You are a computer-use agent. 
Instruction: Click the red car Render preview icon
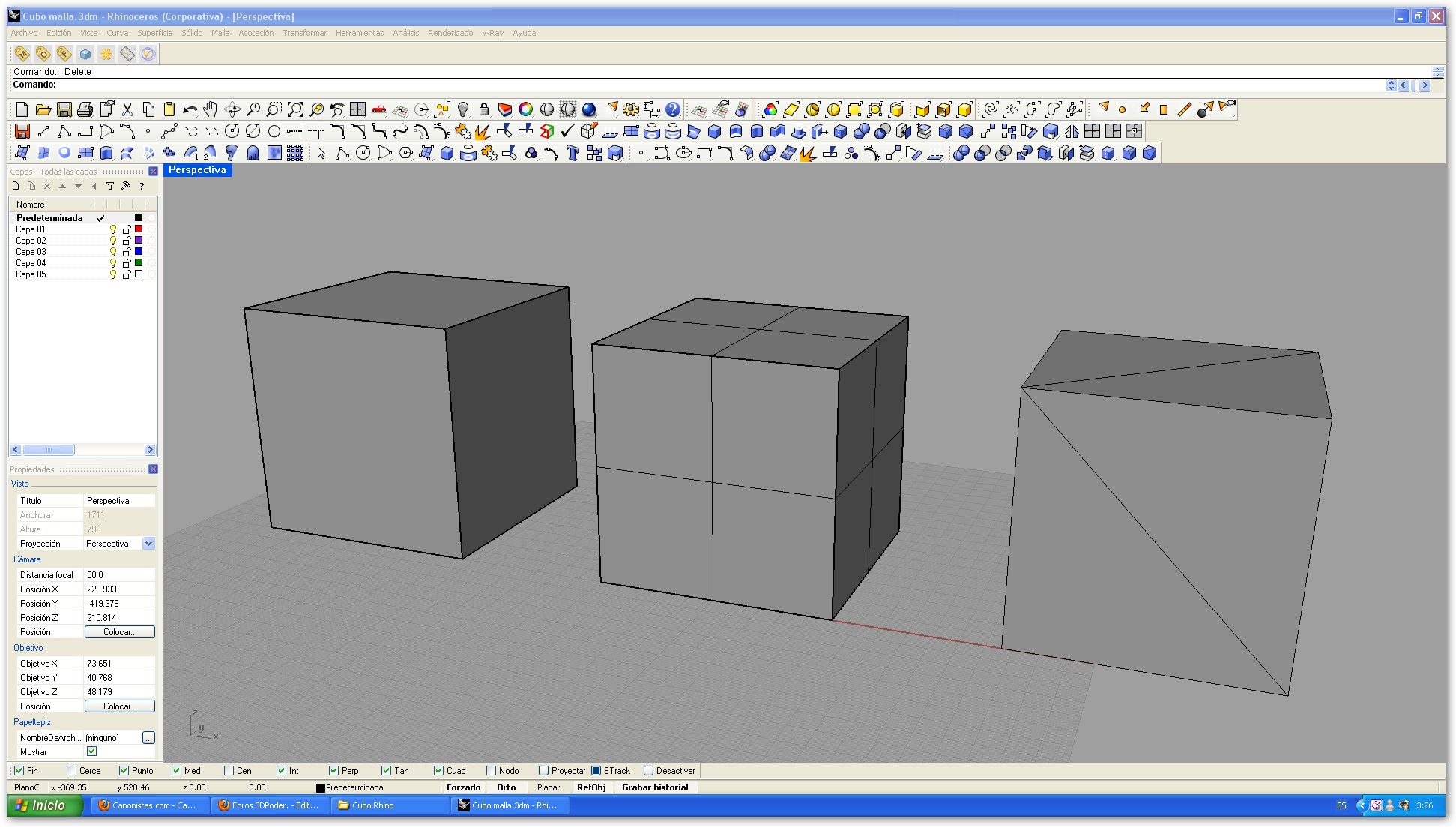[x=379, y=109]
